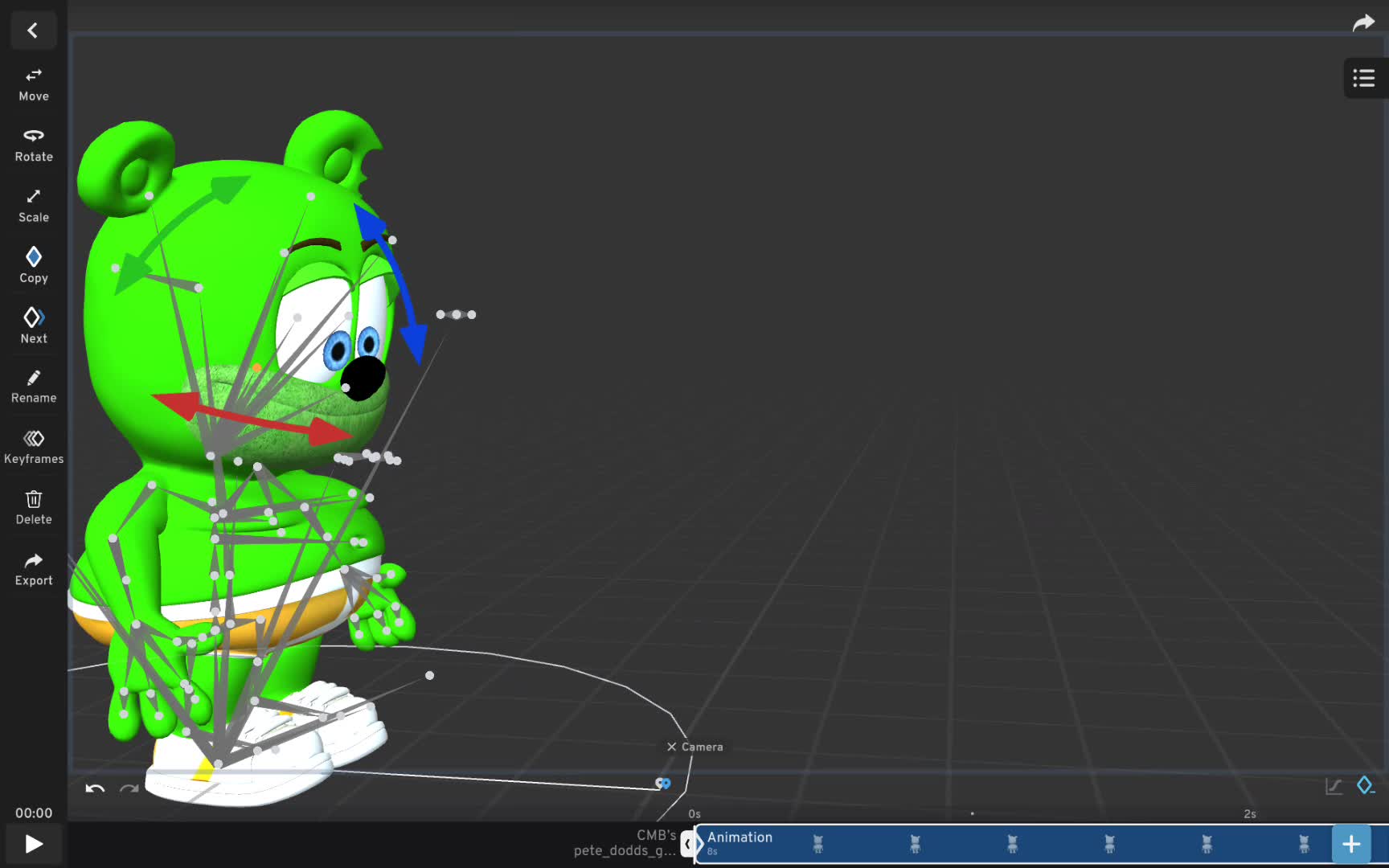Toggle the animation curve editor
Image resolution: width=1389 pixels, height=868 pixels.
(x=1334, y=786)
